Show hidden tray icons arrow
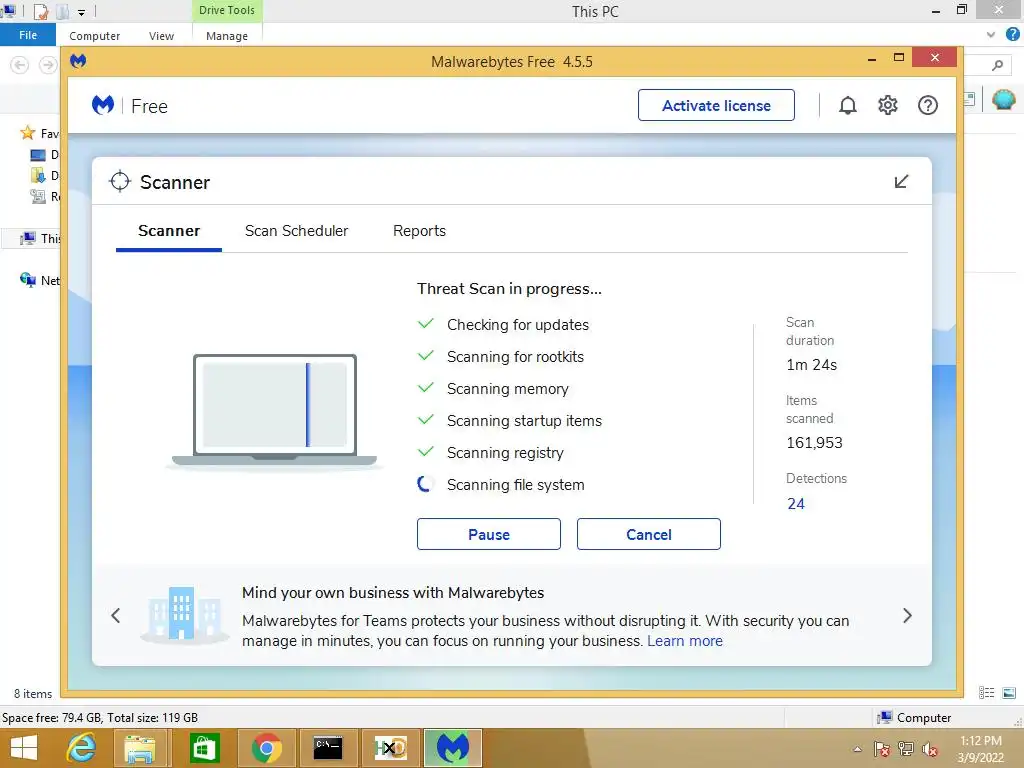 857,749
